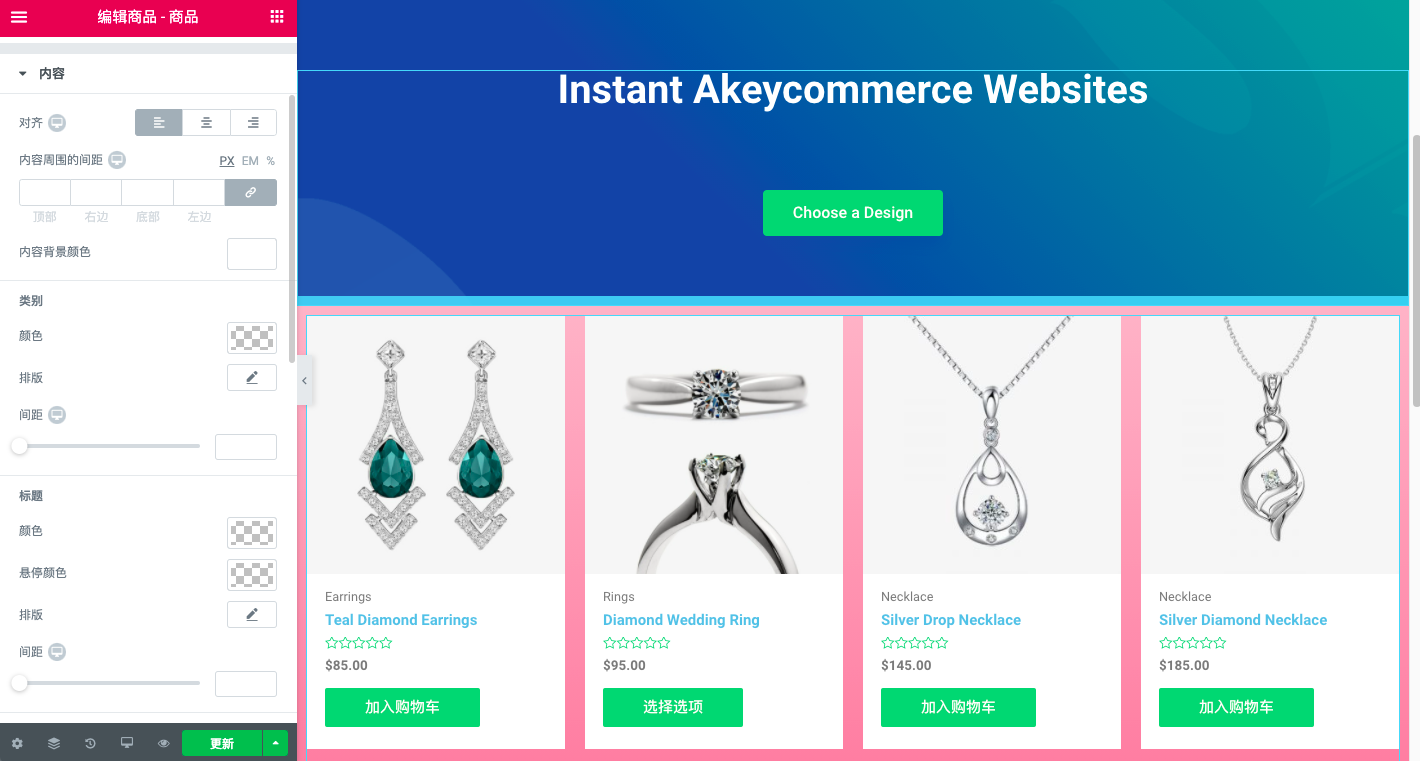This screenshot has height=761, width=1420.
Task: Open the Navigator layers icon
Action: 54,743
